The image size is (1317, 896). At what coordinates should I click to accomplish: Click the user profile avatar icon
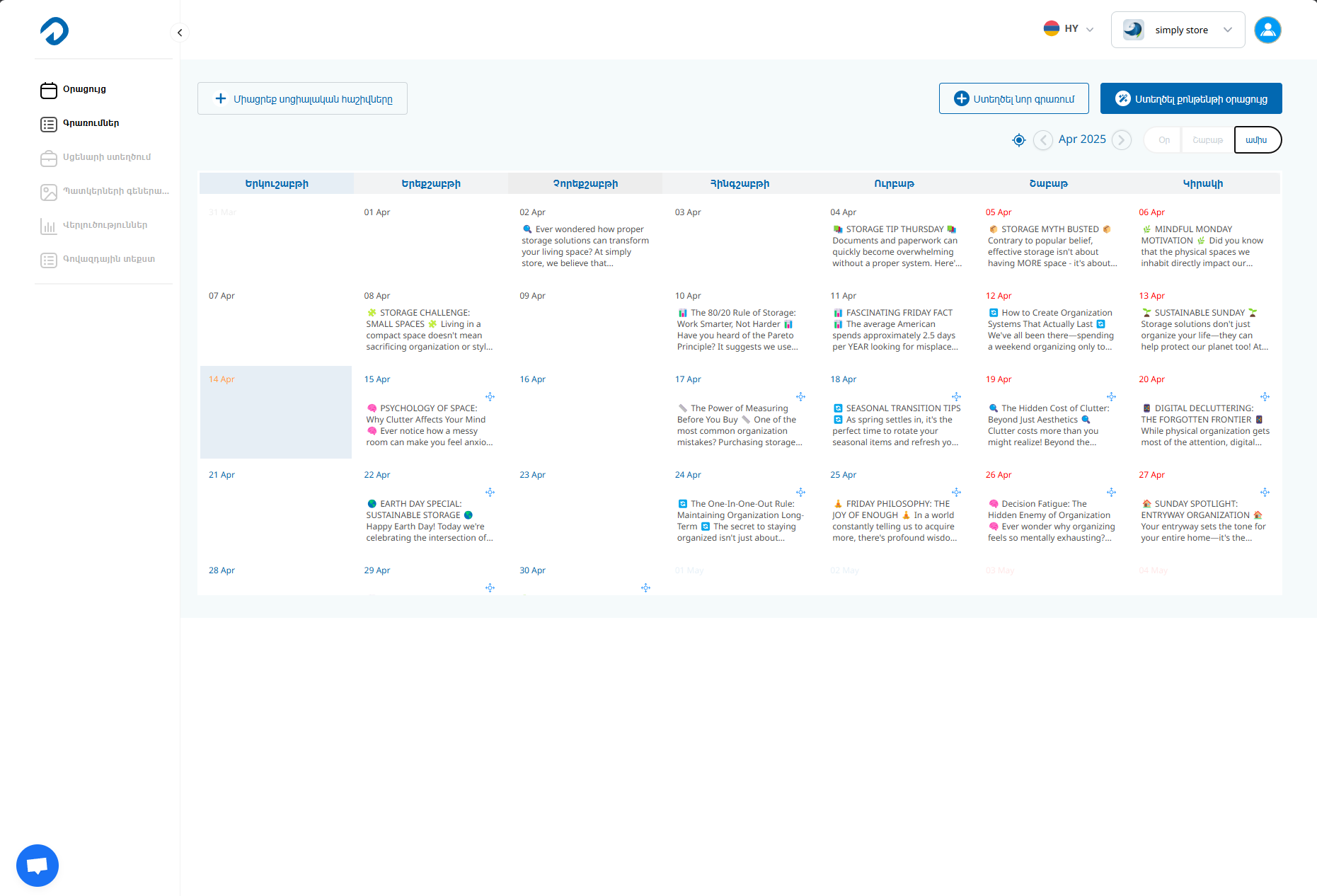[1267, 30]
